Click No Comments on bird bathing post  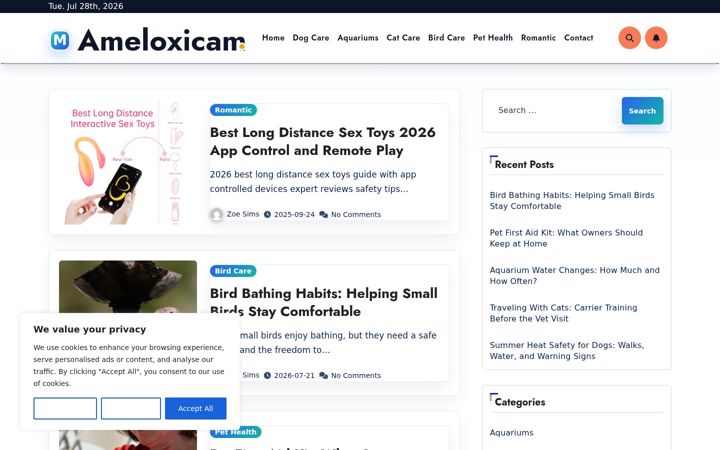pos(356,375)
